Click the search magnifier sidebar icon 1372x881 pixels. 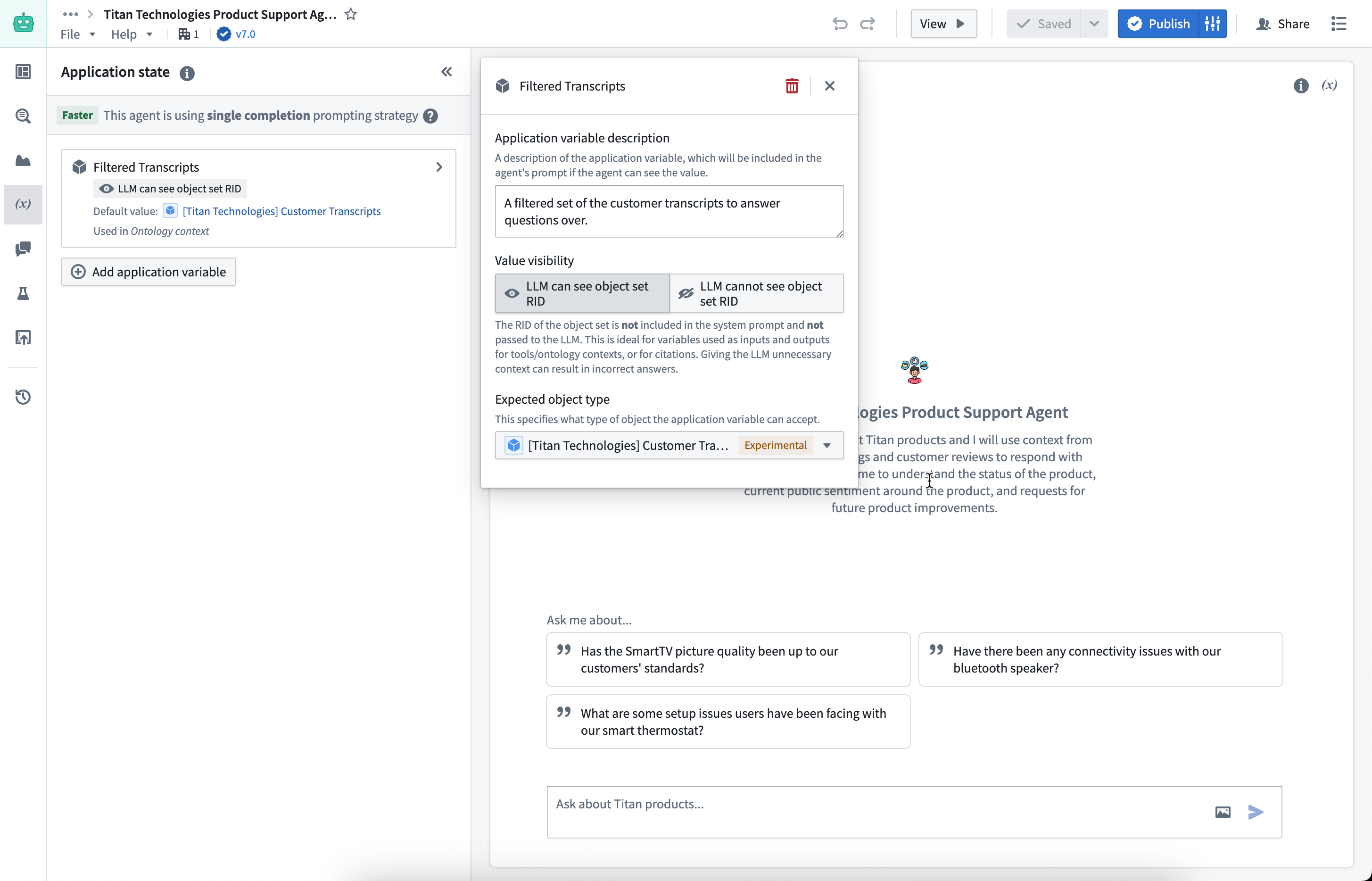coord(23,116)
